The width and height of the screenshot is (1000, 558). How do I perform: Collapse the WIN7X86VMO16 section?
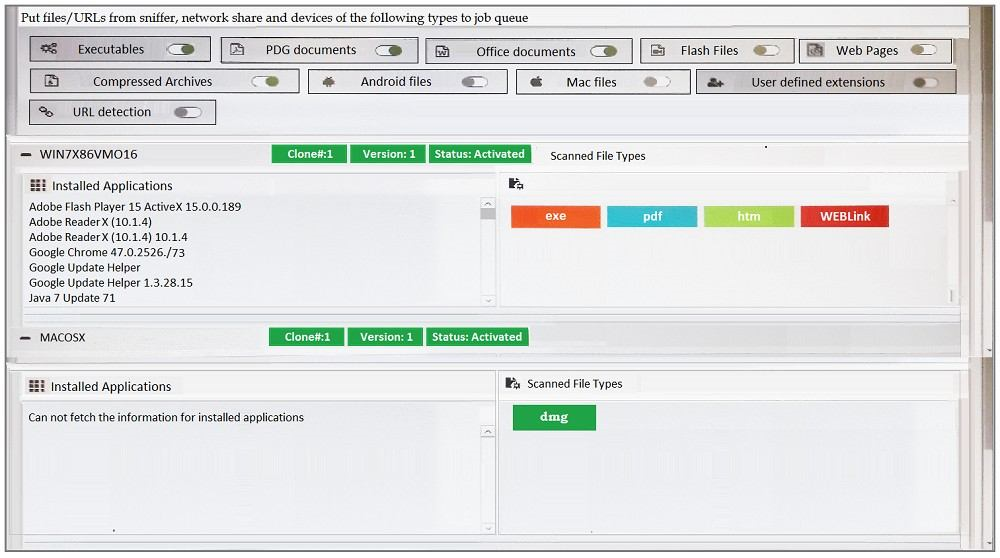coord(26,155)
